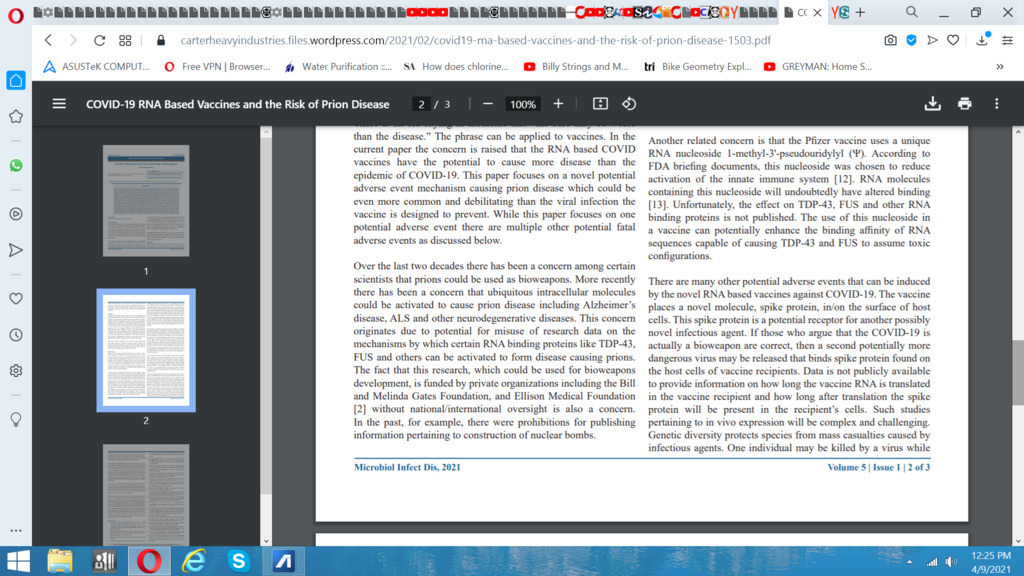The width and height of the screenshot is (1024, 576).
Task: Open Opera sidebar settings gear
Action: tap(16, 370)
